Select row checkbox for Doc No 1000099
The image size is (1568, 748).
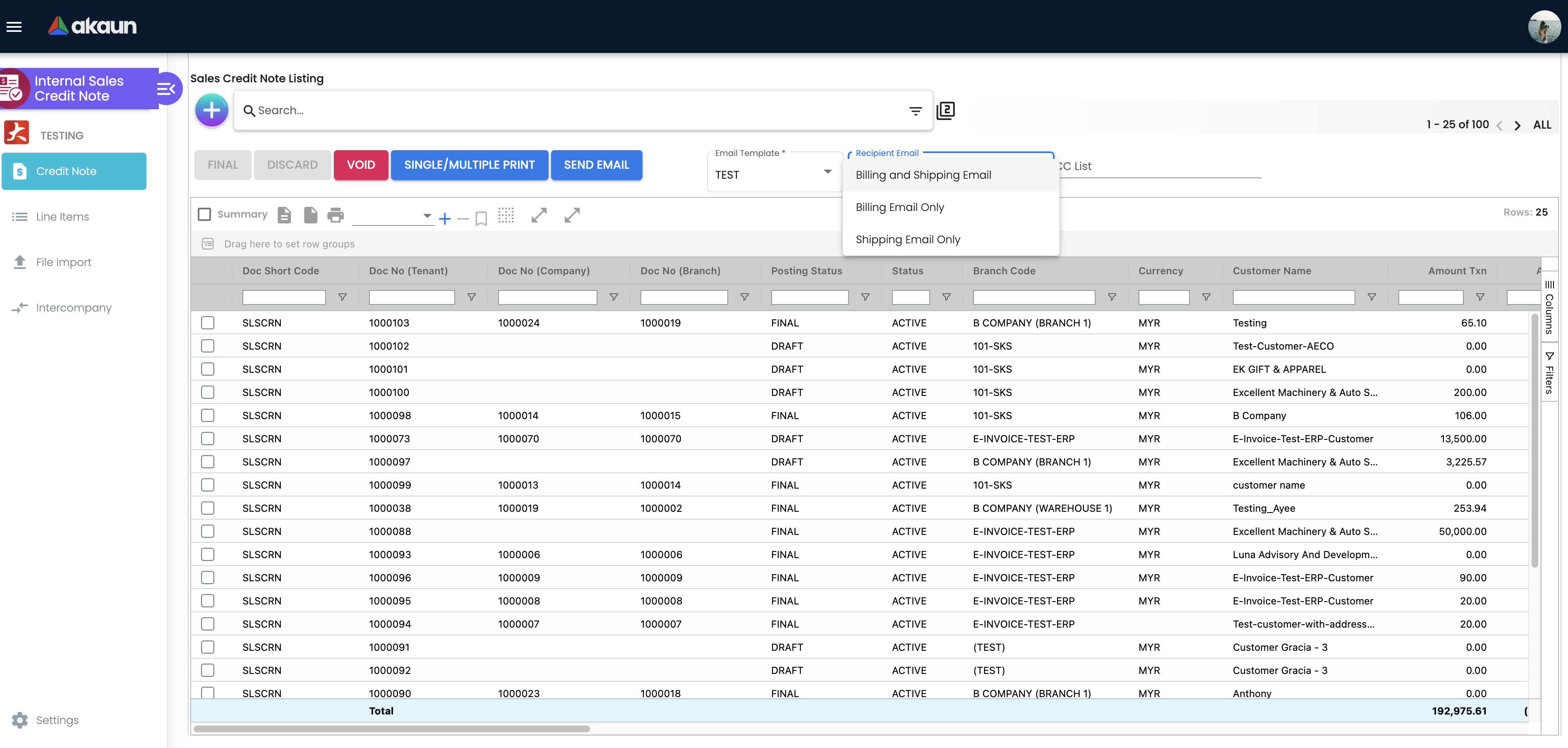tap(208, 484)
